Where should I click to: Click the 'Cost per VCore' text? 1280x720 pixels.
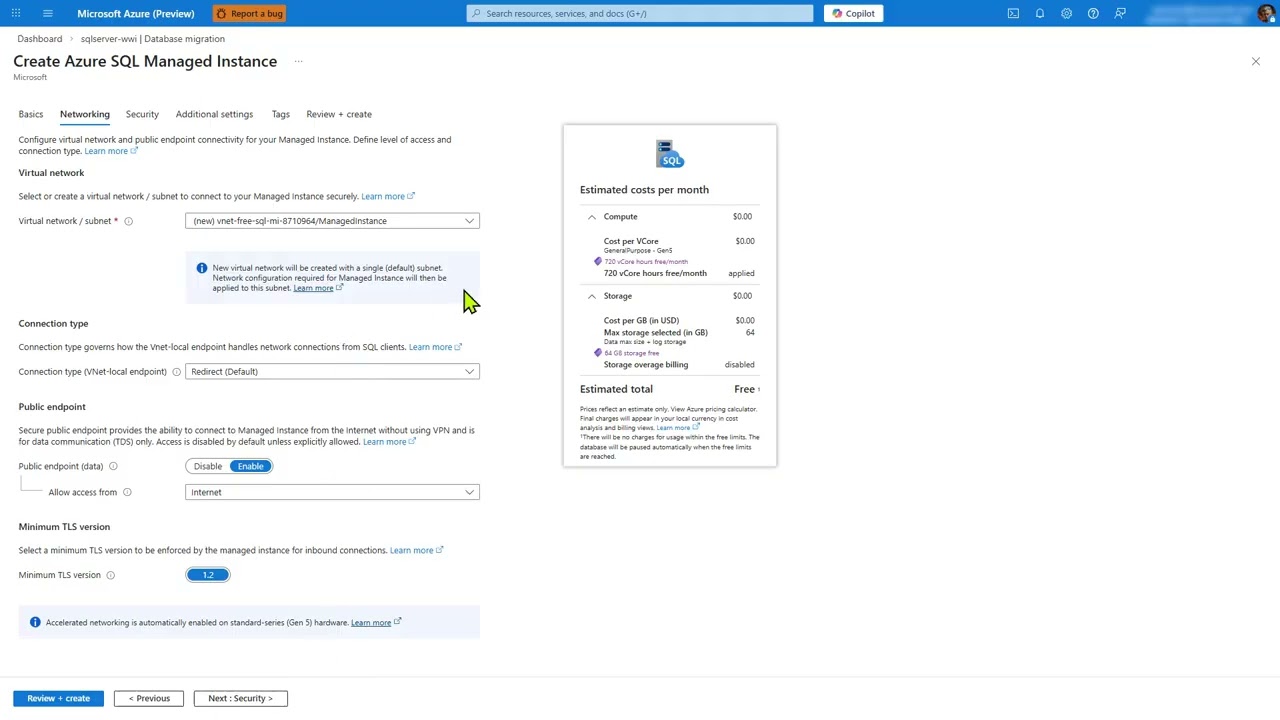click(x=631, y=241)
